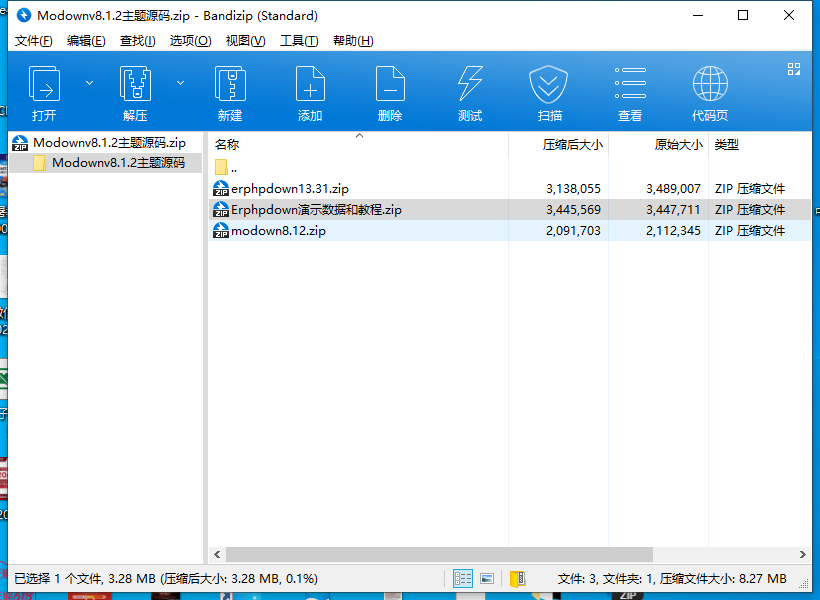Click zip icon of Erphpdown演示数据和教程.zip

[x=221, y=209]
